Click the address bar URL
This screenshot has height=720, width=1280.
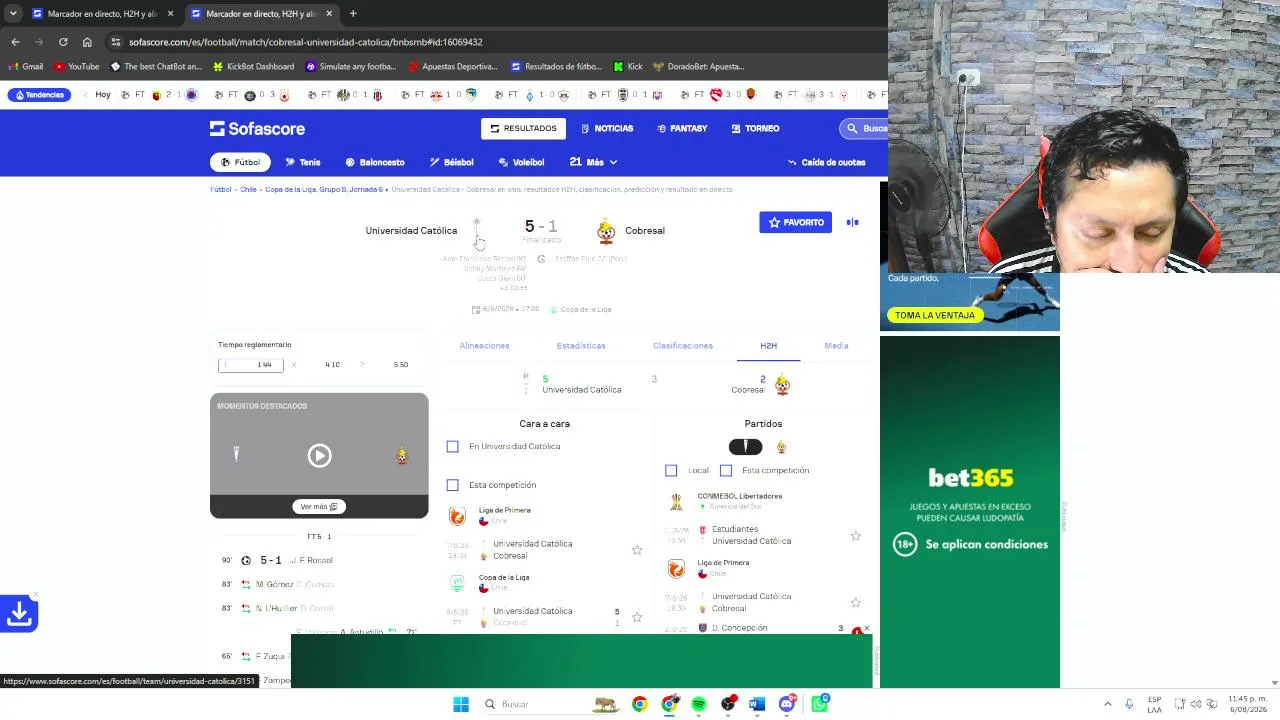[x=306, y=42]
